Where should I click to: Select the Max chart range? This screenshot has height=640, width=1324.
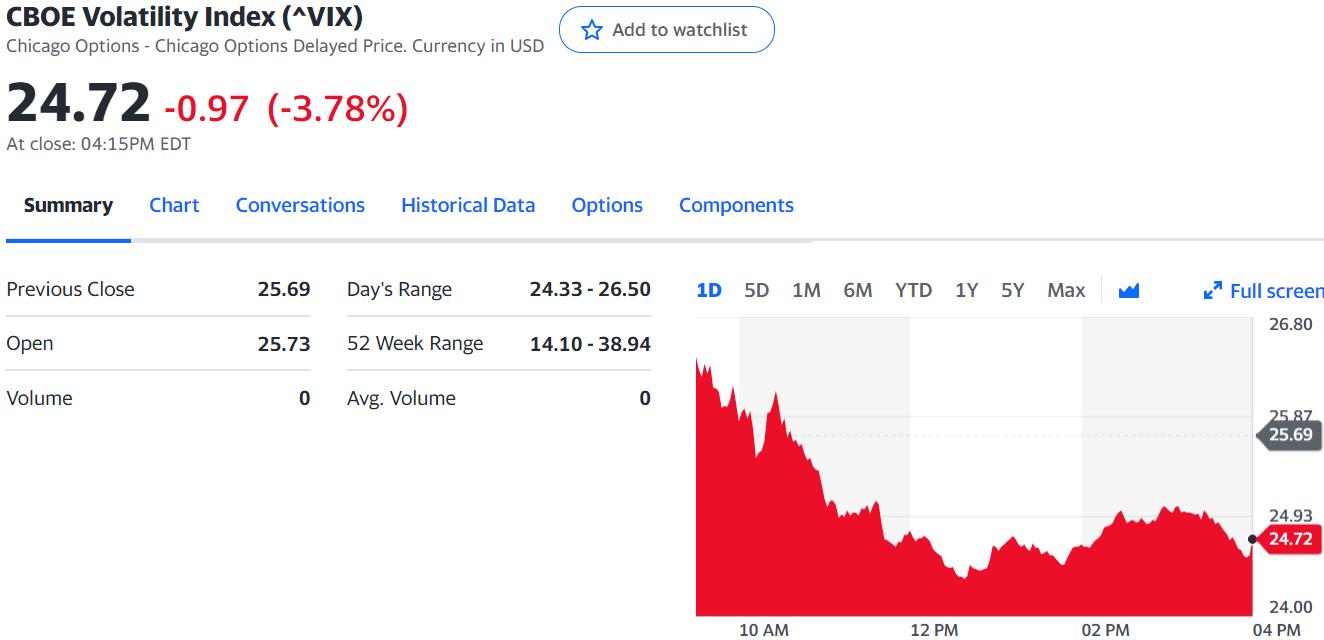[1066, 290]
